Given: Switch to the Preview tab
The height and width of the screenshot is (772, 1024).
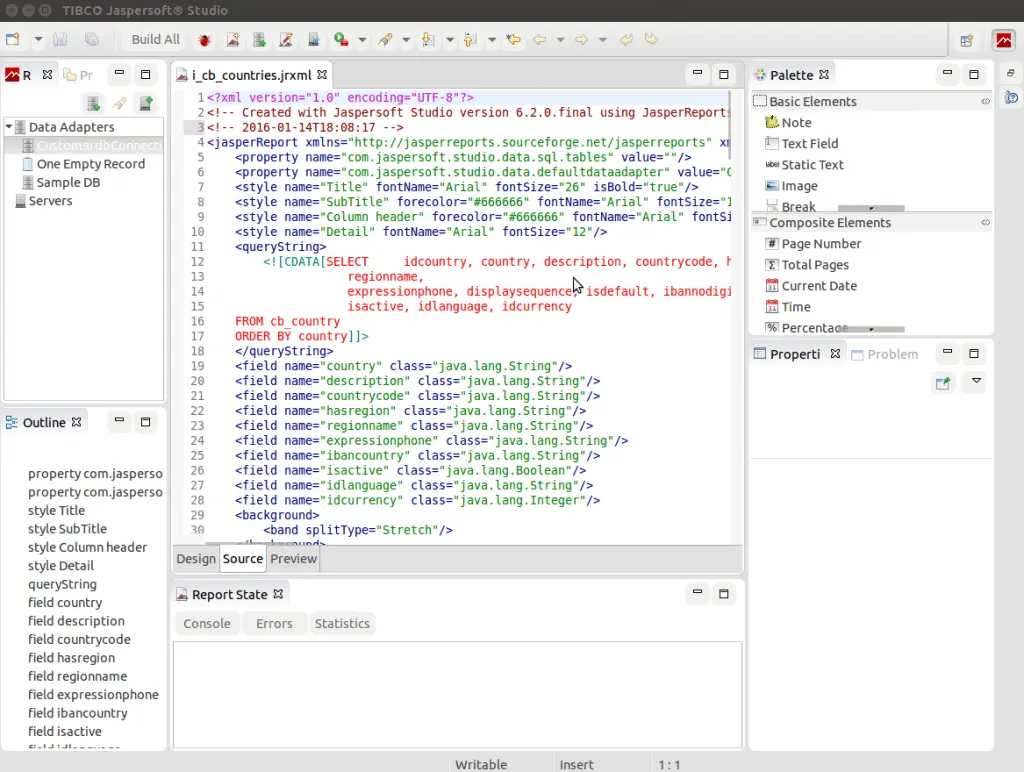Looking at the screenshot, I should pyautogui.click(x=293, y=559).
